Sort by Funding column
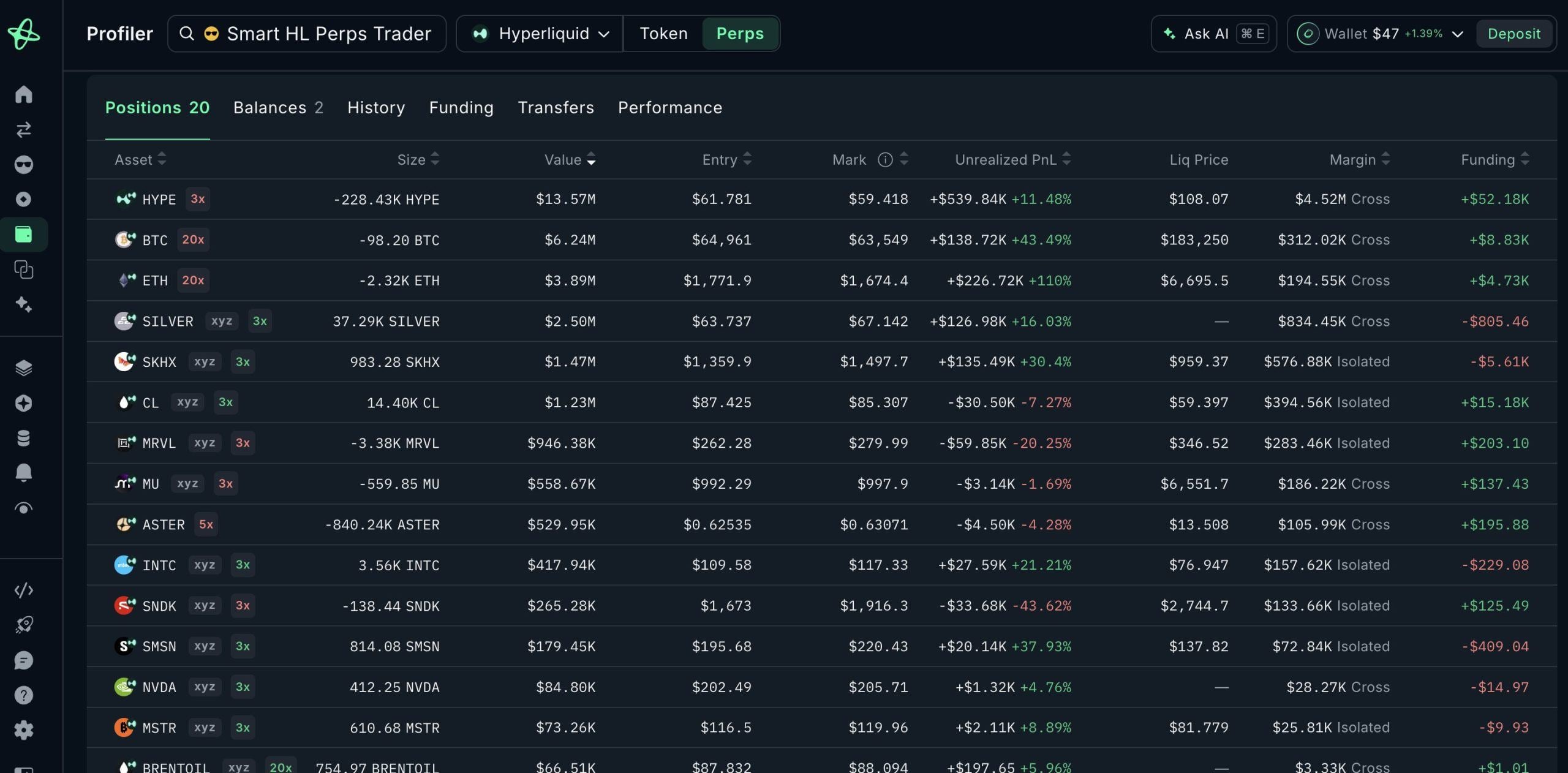The image size is (1568, 773). coord(1494,160)
